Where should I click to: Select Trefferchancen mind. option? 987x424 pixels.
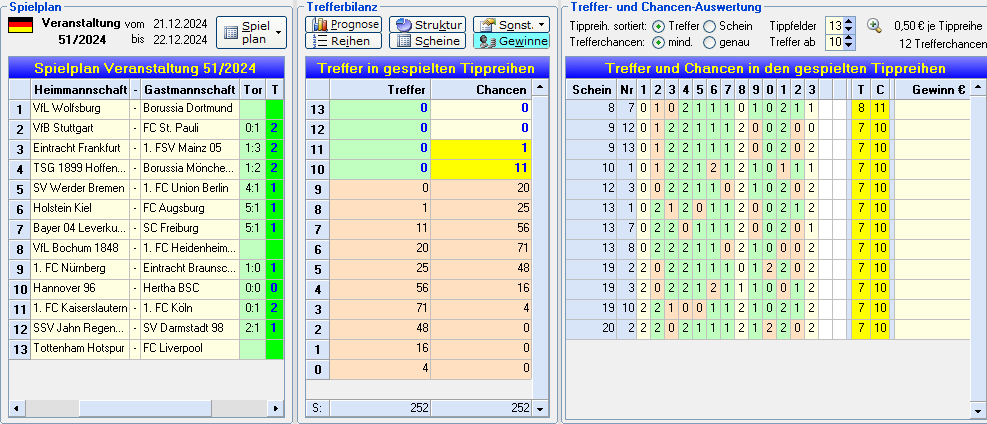click(658, 43)
